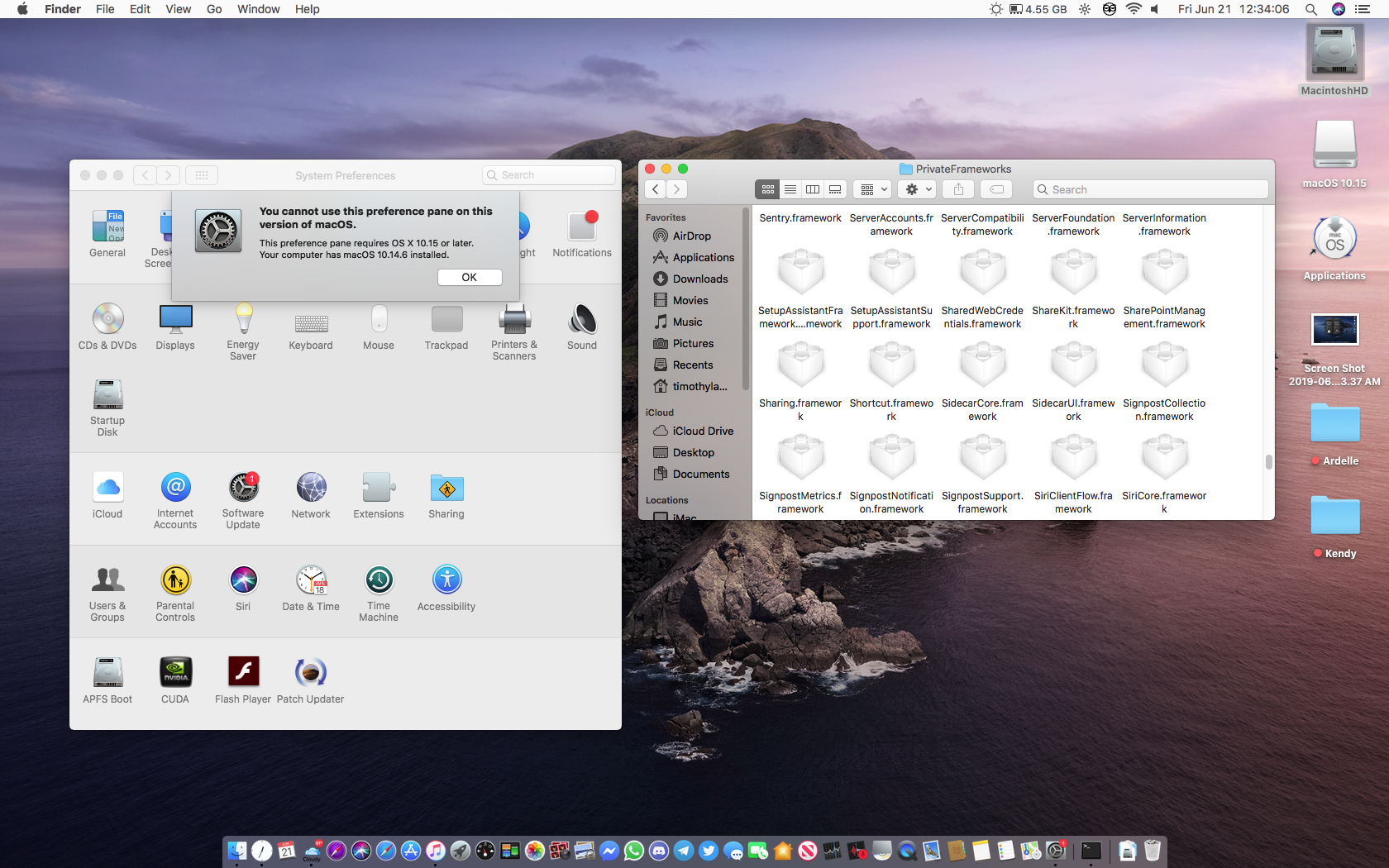
Task: Select Documents in Finder sidebar
Action: click(693, 474)
